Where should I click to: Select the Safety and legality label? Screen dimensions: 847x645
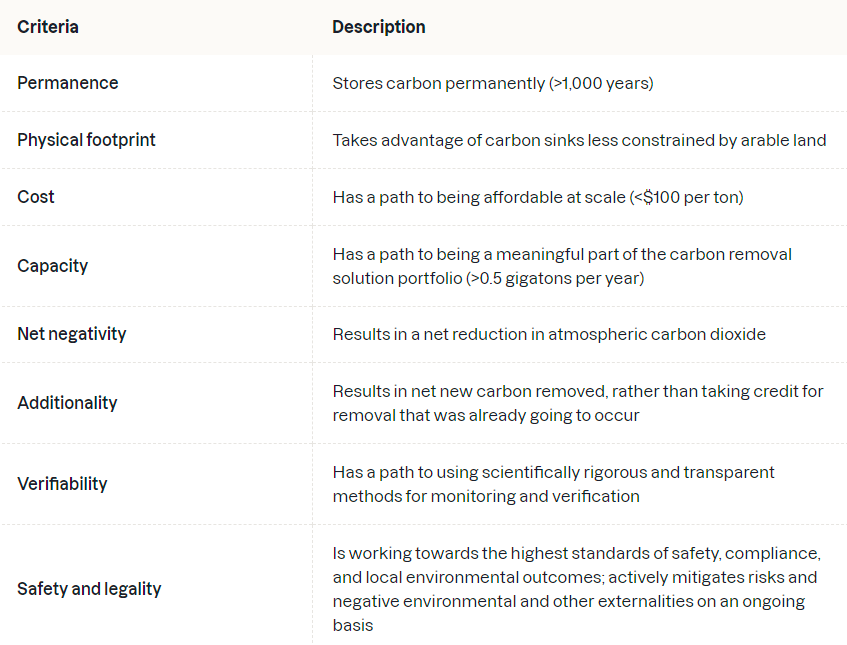89,589
